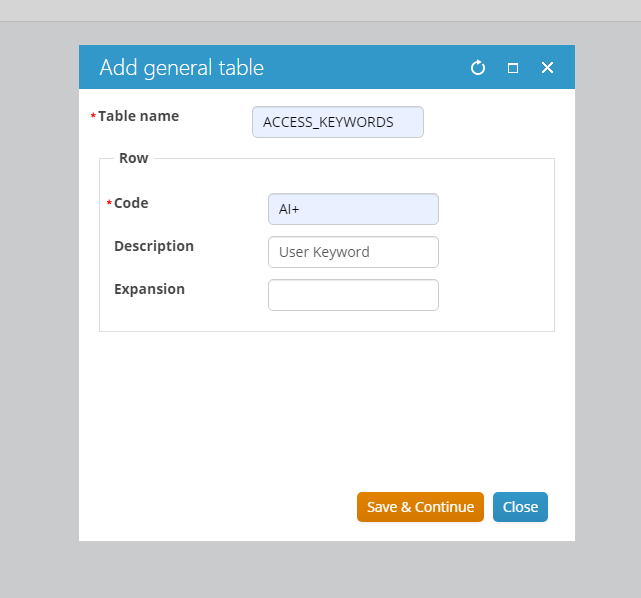Click the Table name label
The height and width of the screenshot is (598, 641).
click(x=138, y=116)
